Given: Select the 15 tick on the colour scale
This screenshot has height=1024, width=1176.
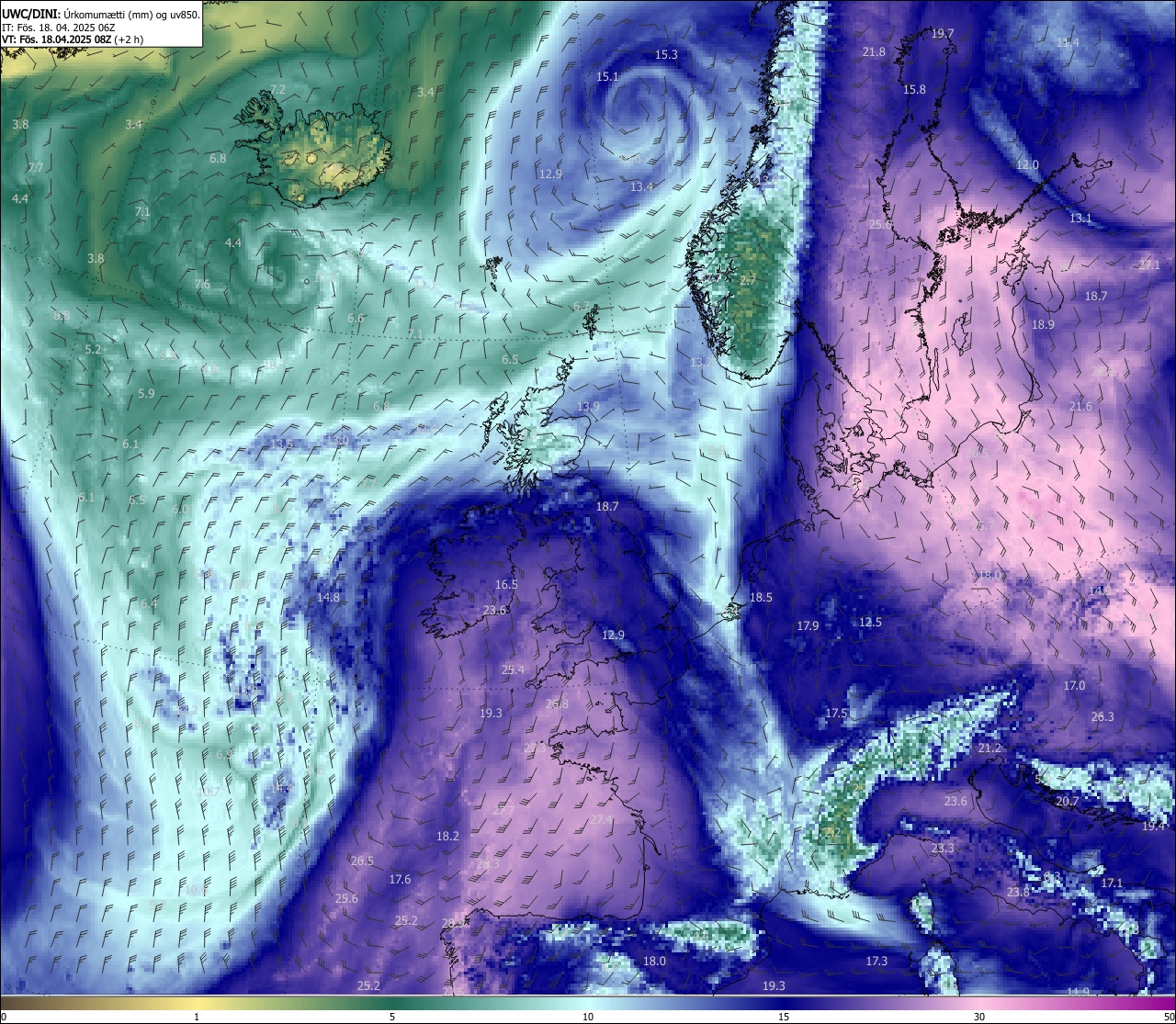Looking at the screenshot, I should [784, 1017].
